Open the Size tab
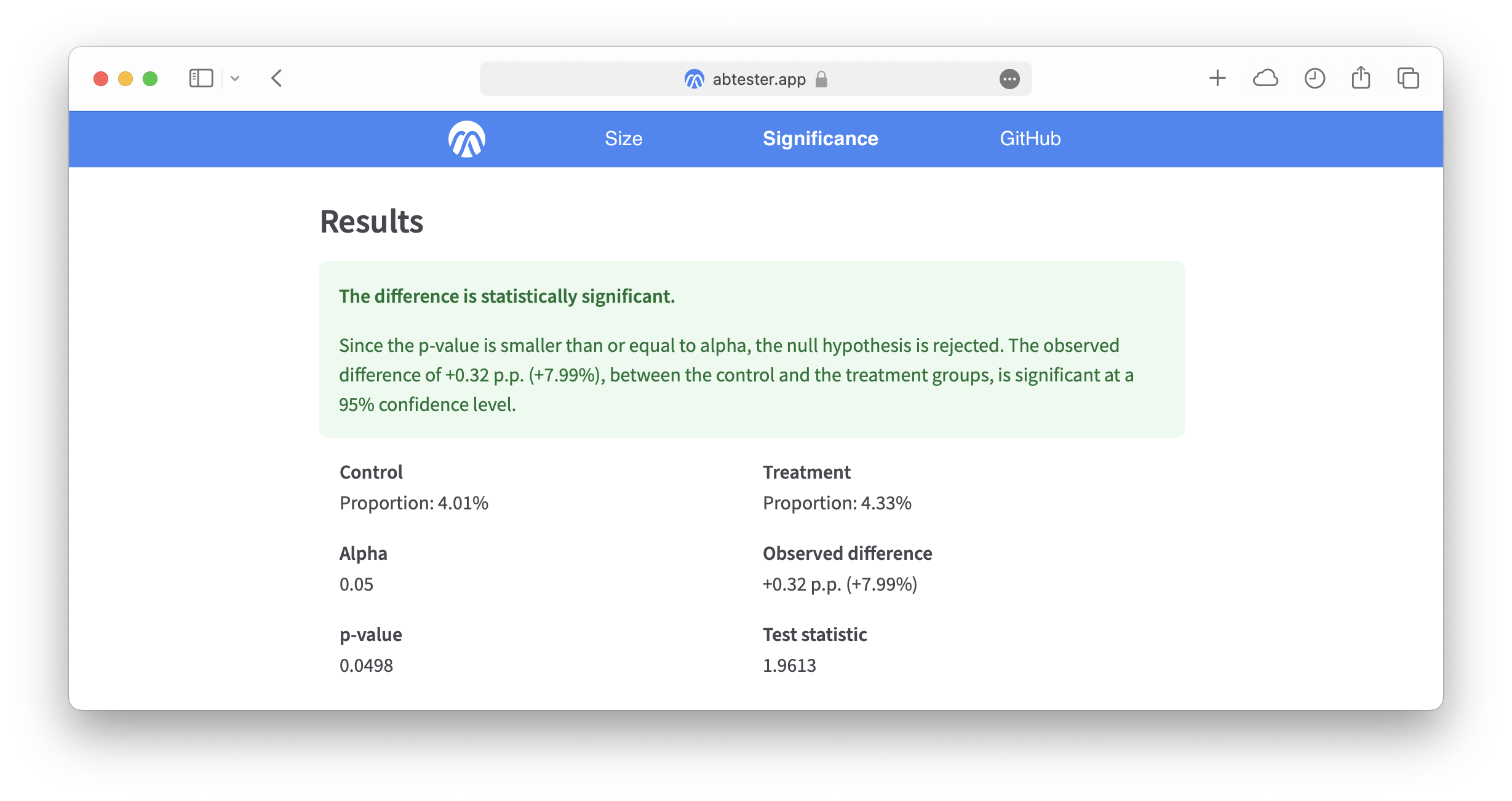1512x801 pixels. pyautogui.click(x=623, y=139)
